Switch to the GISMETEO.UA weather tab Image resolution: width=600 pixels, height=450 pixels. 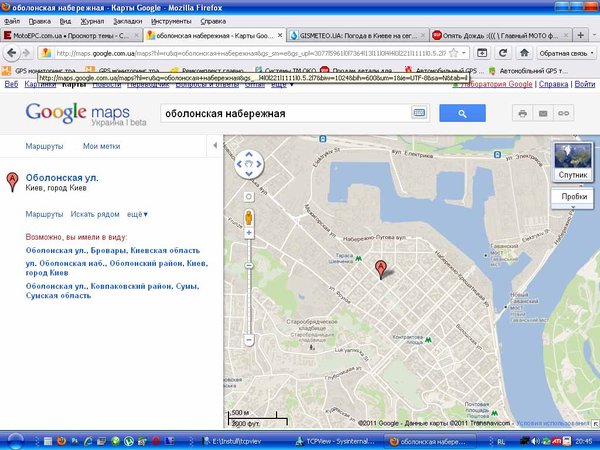coord(358,36)
